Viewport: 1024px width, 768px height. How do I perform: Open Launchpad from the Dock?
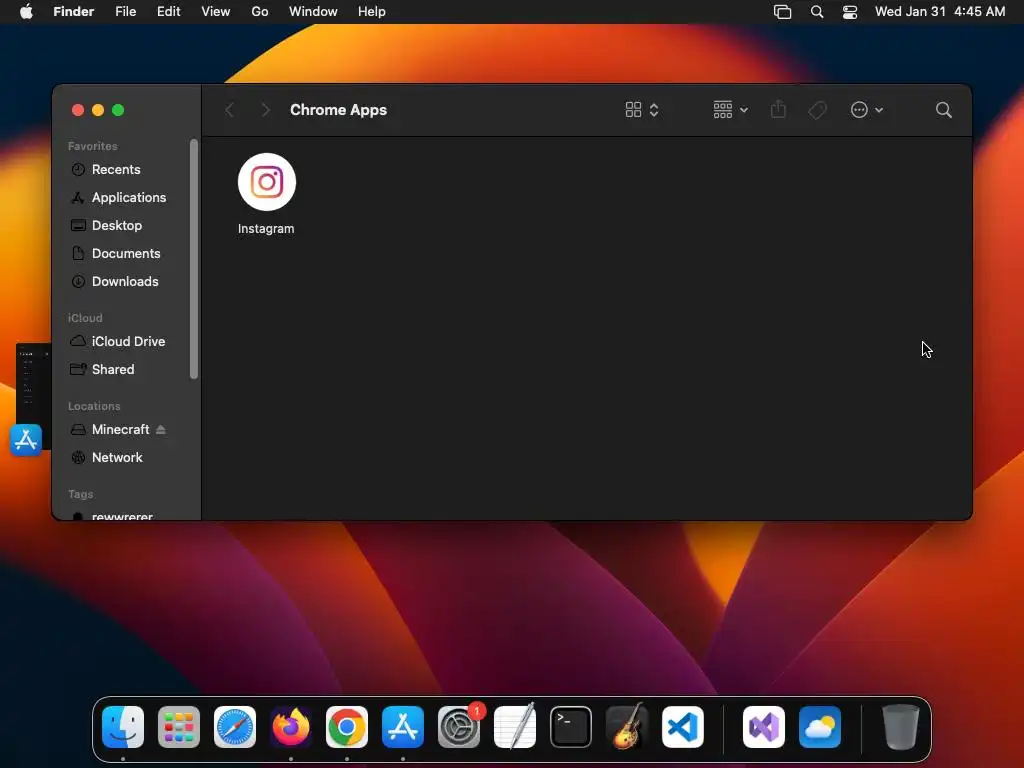tap(179, 727)
